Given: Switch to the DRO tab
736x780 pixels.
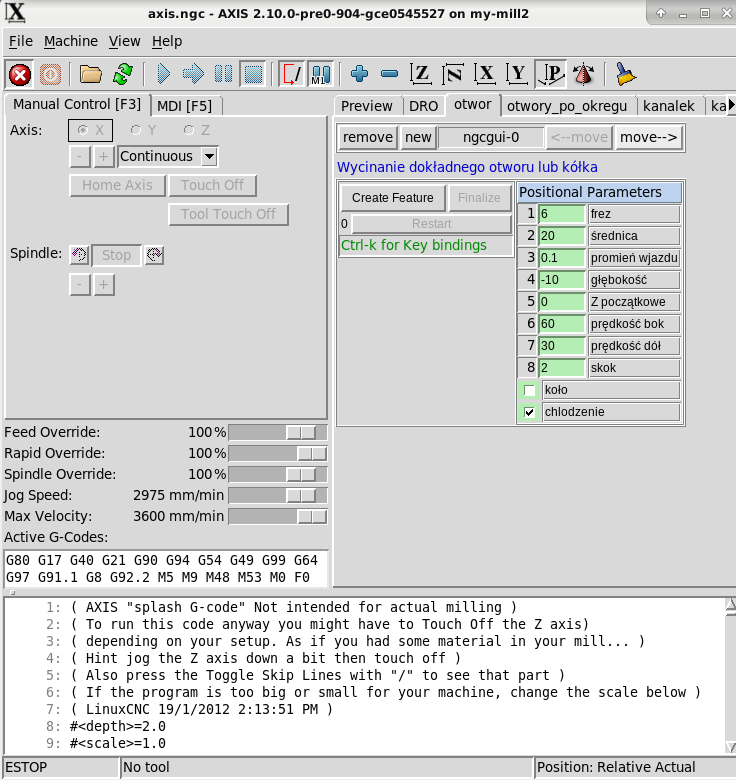Looking at the screenshot, I should point(424,106).
